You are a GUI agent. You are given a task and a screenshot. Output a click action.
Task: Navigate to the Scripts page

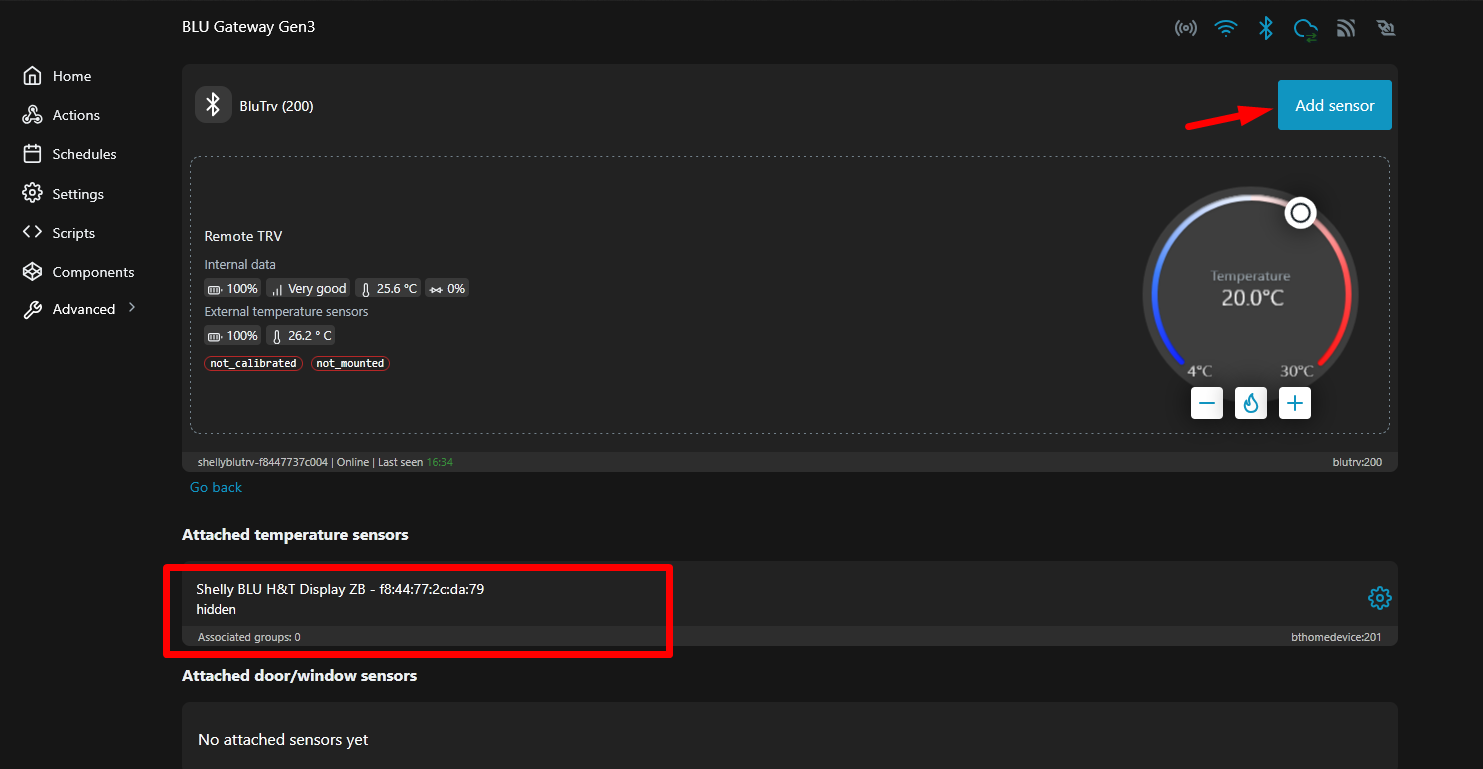[59, 233]
